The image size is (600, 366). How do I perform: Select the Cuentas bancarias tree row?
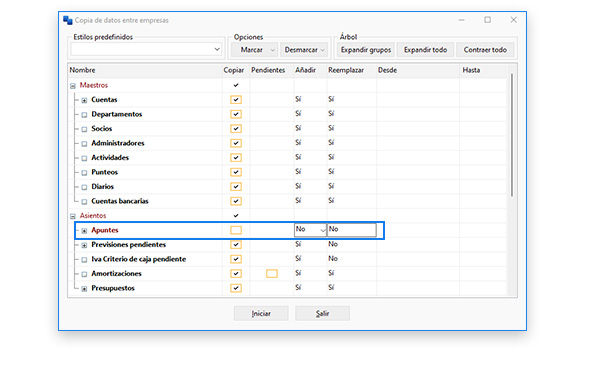pos(120,201)
